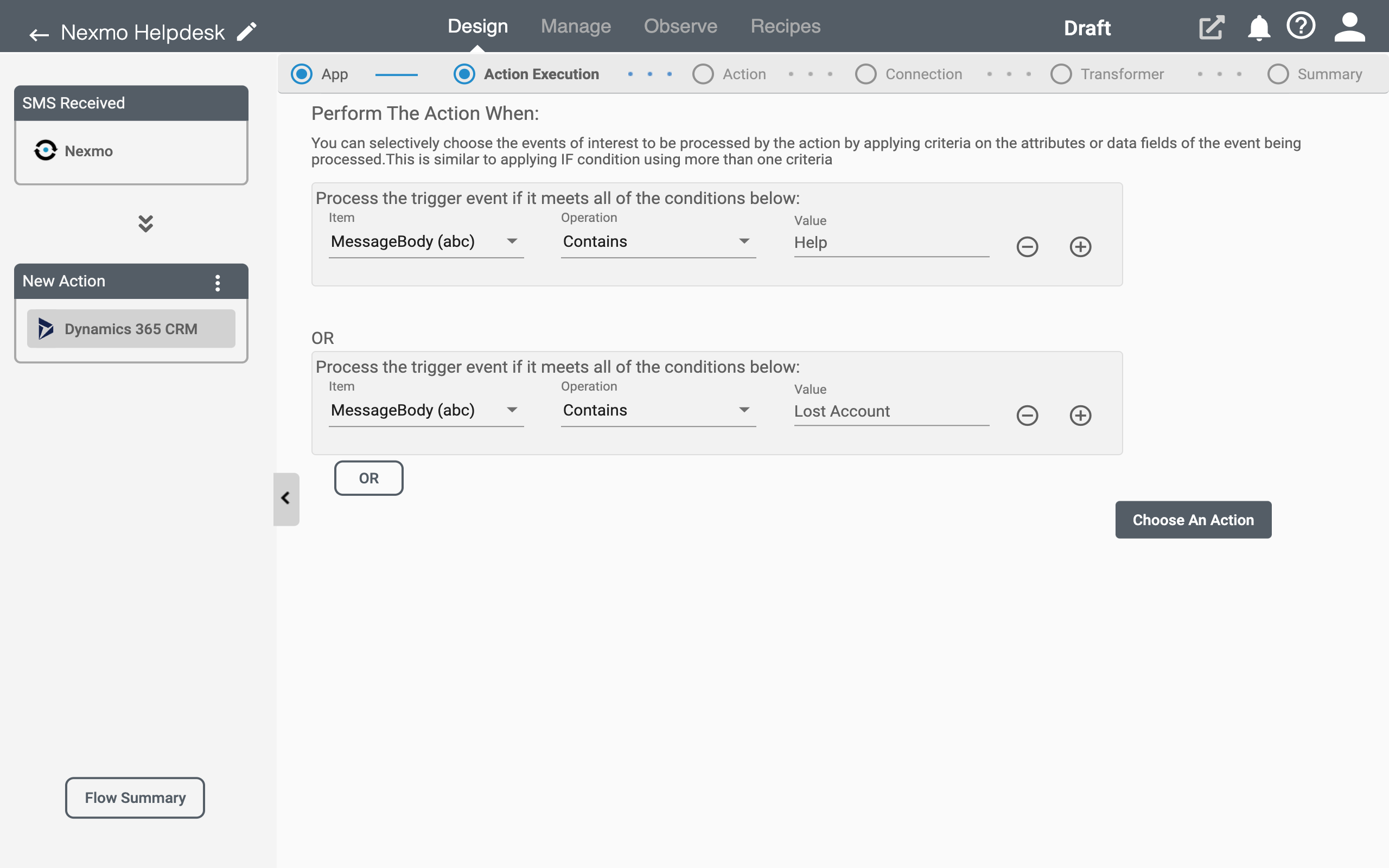Edit the Value field containing Help
The width and height of the screenshot is (1389, 868).
891,243
